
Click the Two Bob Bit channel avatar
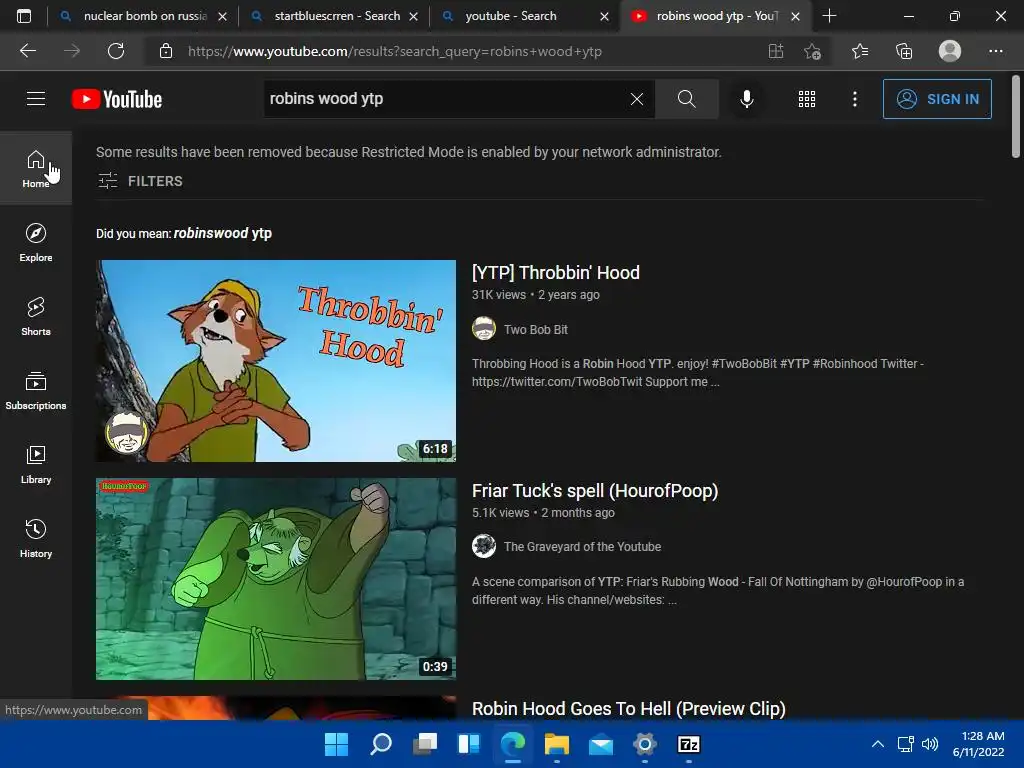pos(484,328)
